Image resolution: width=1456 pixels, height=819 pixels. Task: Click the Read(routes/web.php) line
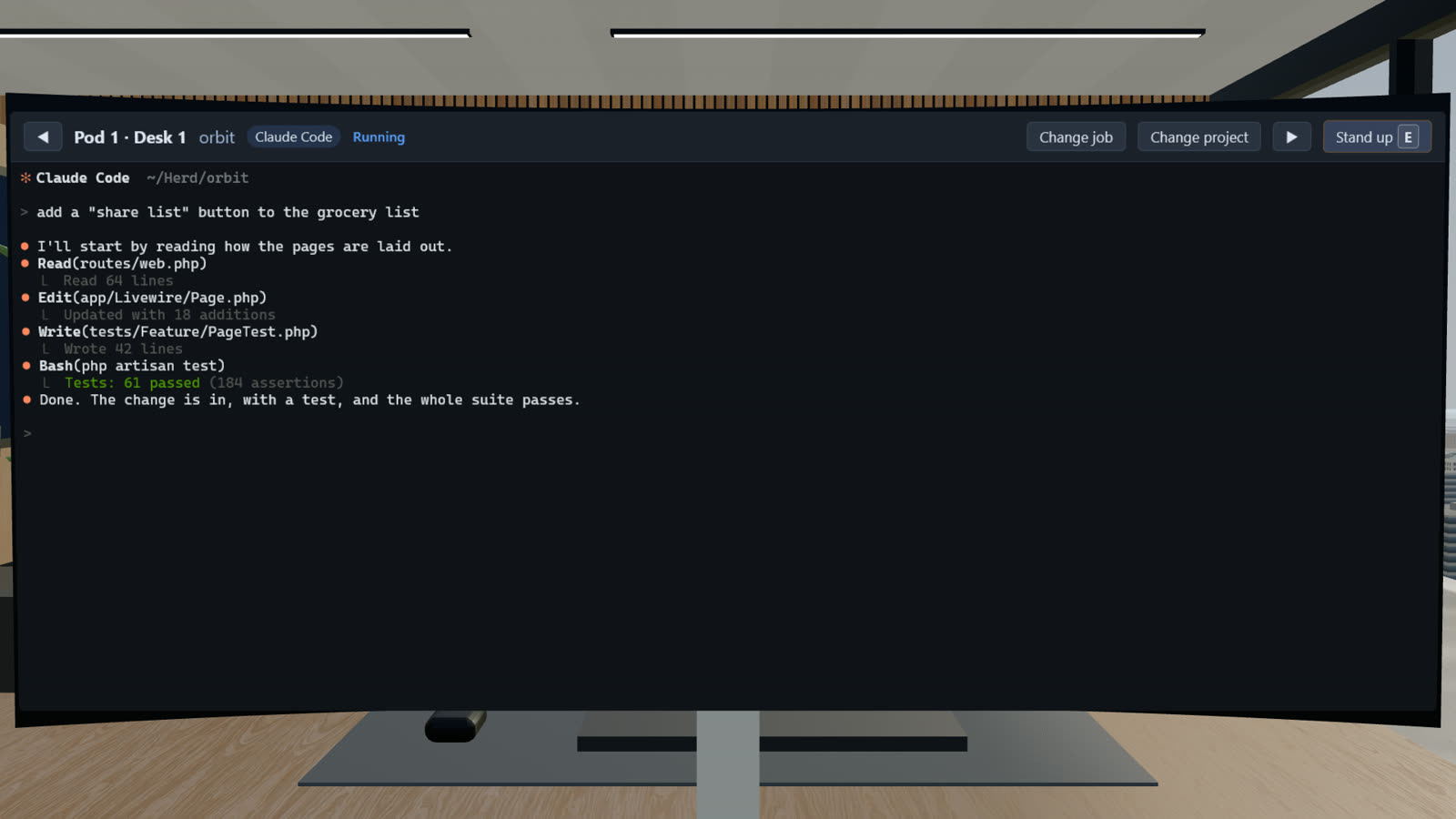coord(122,264)
